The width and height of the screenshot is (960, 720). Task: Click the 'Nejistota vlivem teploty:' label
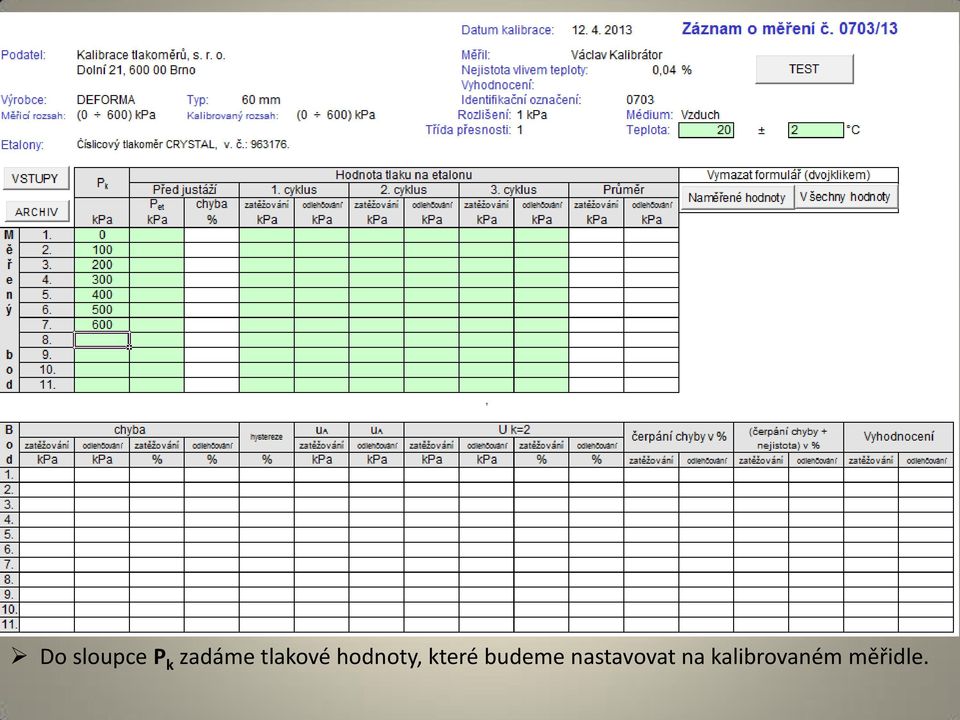pos(525,70)
